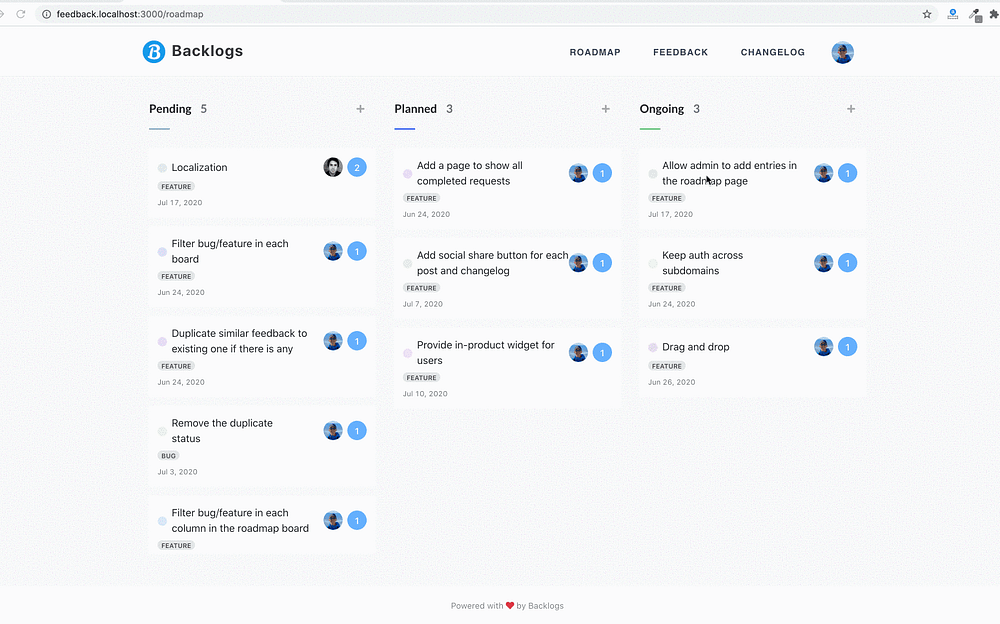Click plus icon in Planned column
The height and width of the screenshot is (624, 1000).
pos(605,109)
